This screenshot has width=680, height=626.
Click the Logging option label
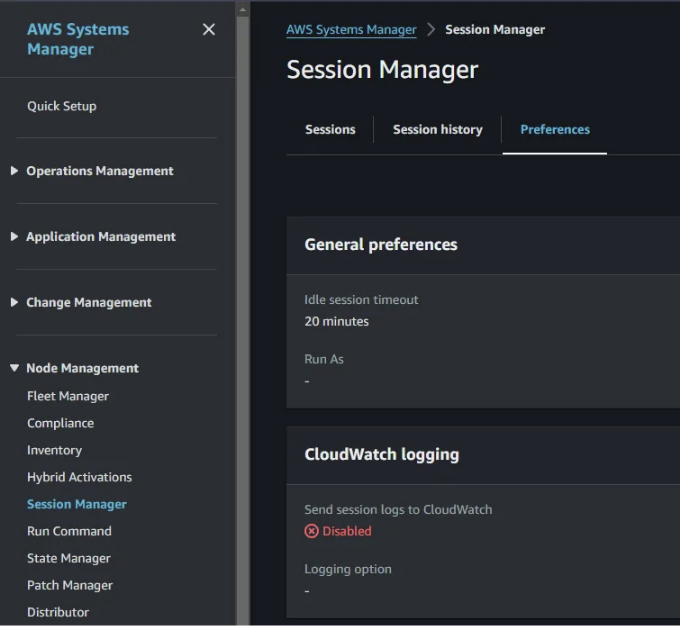[x=348, y=569]
